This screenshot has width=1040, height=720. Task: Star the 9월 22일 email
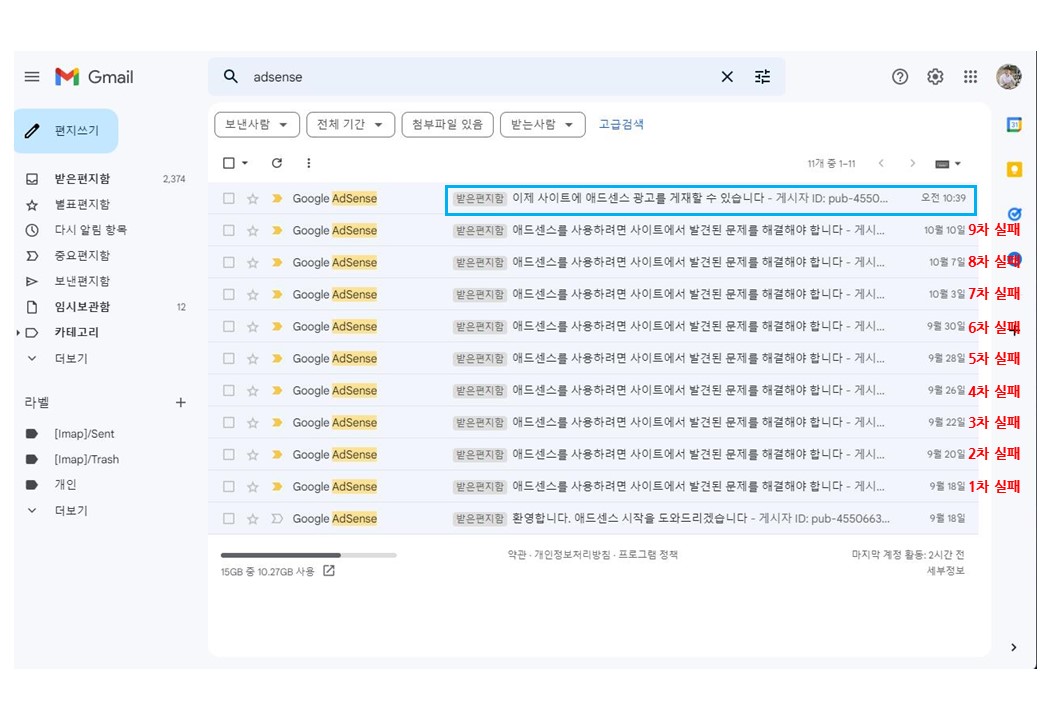point(253,422)
